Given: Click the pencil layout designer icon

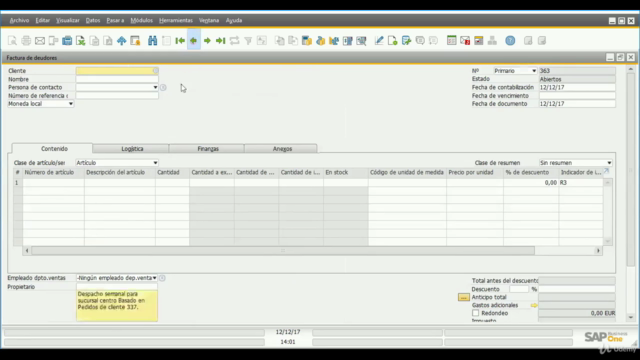Looking at the screenshot, I should coord(379,40).
